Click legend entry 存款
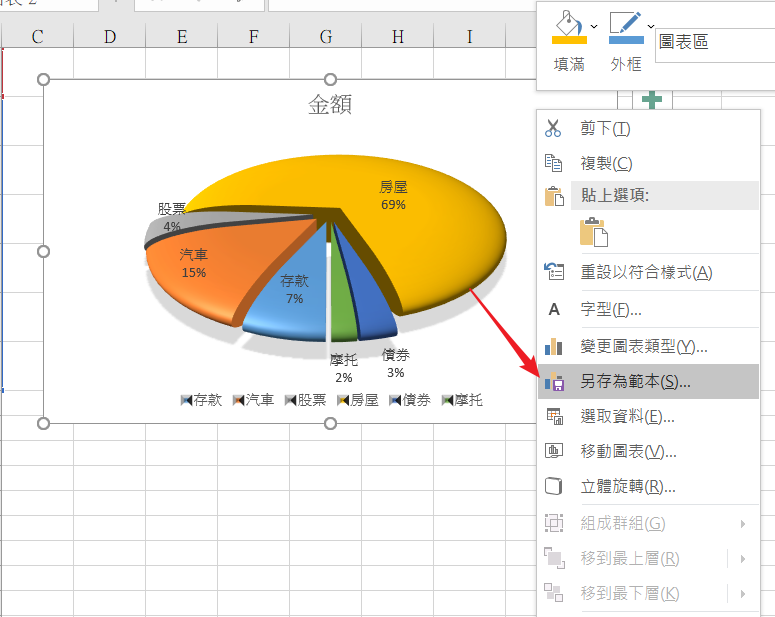This screenshot has height=617, width=775. (x=202, y=400)
